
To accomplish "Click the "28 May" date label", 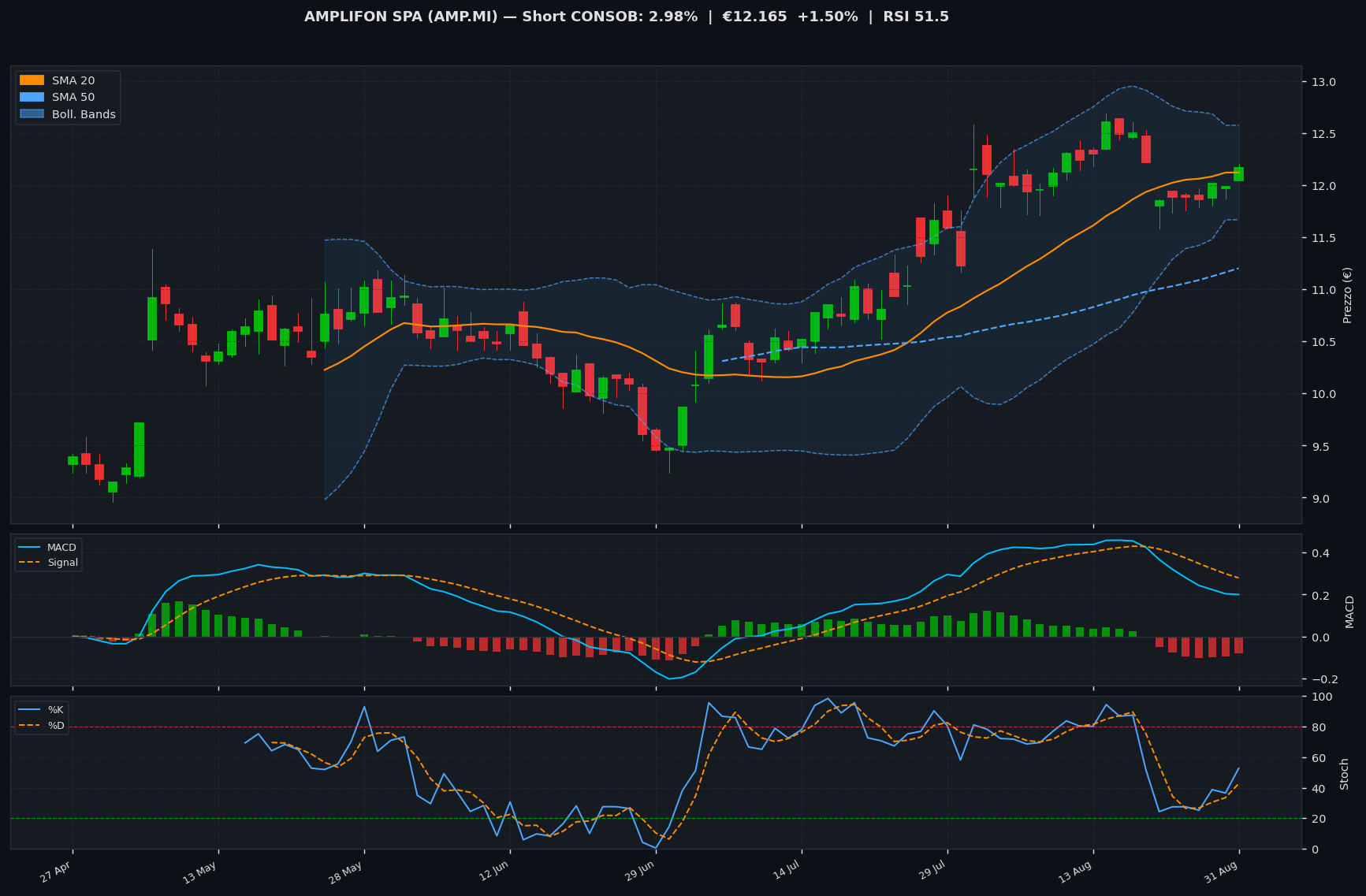I will click(x=345, y=872).
